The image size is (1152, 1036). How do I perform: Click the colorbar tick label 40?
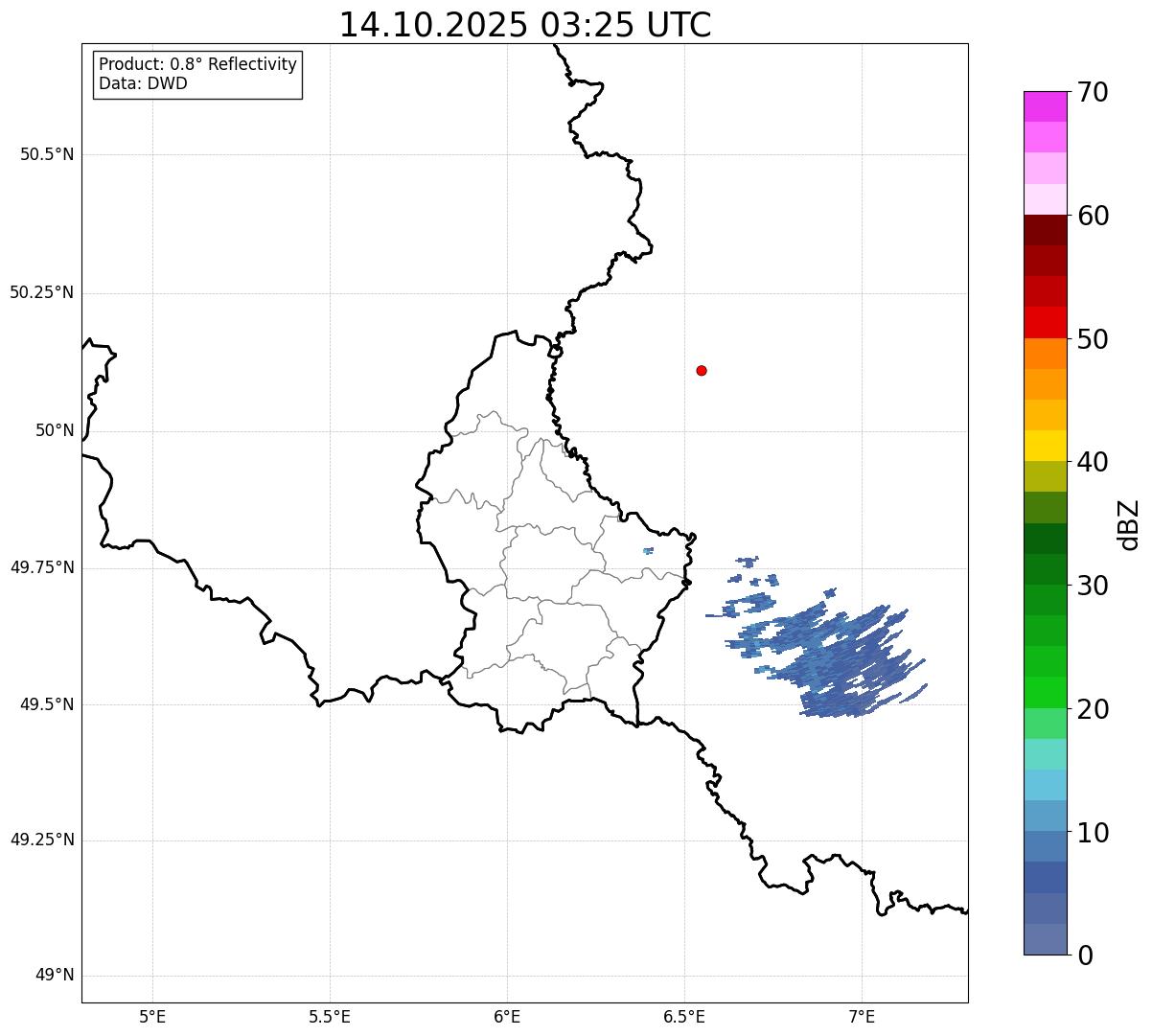click(1093, 462)
